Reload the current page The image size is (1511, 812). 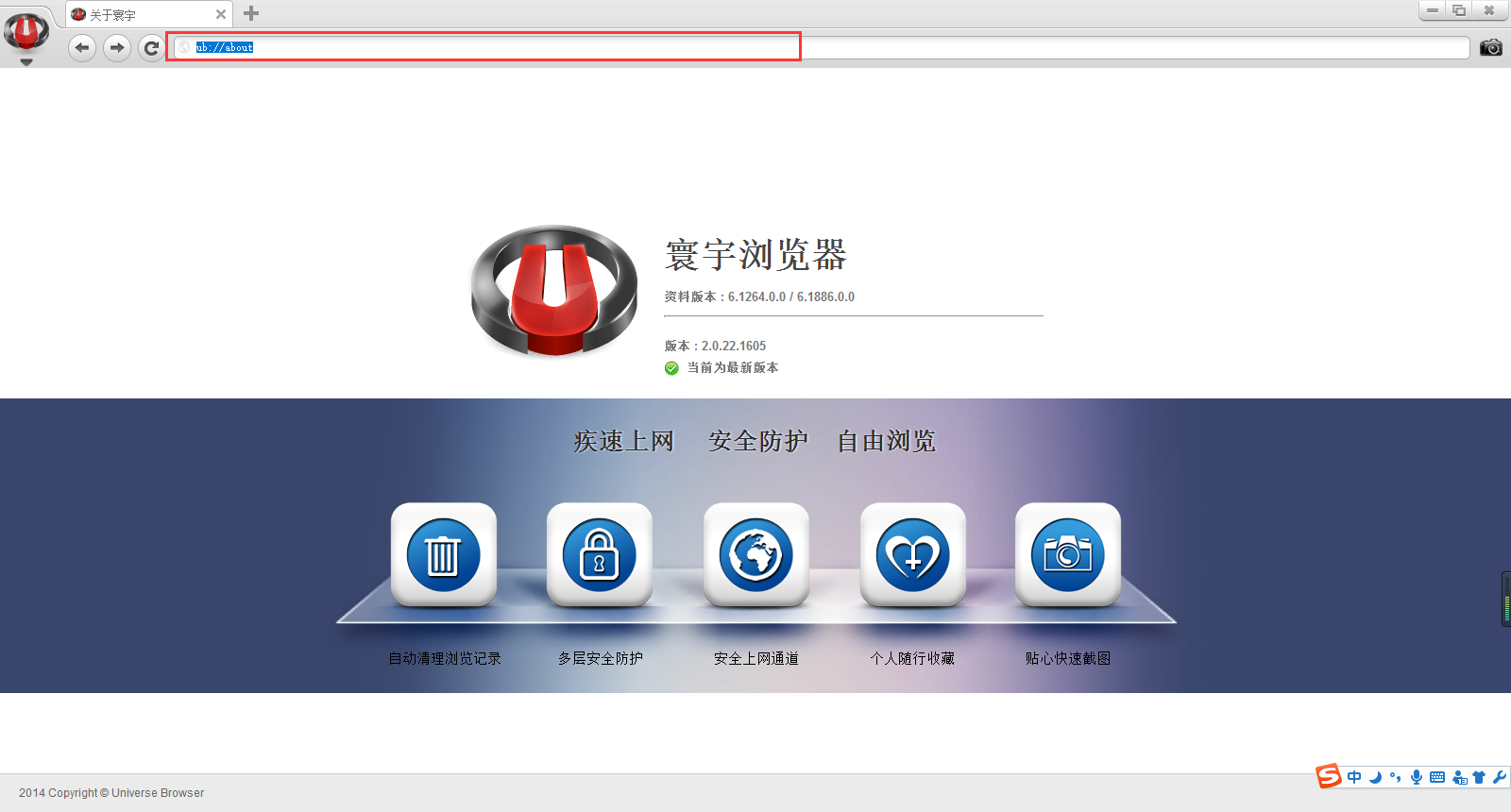151,47
